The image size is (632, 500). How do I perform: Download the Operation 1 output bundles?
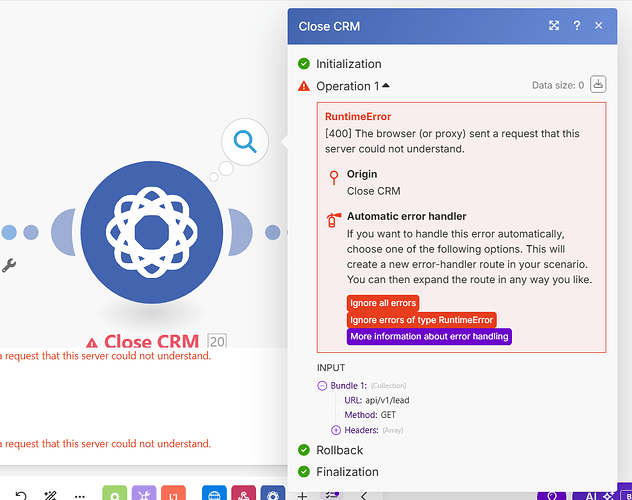coord(598,84)
